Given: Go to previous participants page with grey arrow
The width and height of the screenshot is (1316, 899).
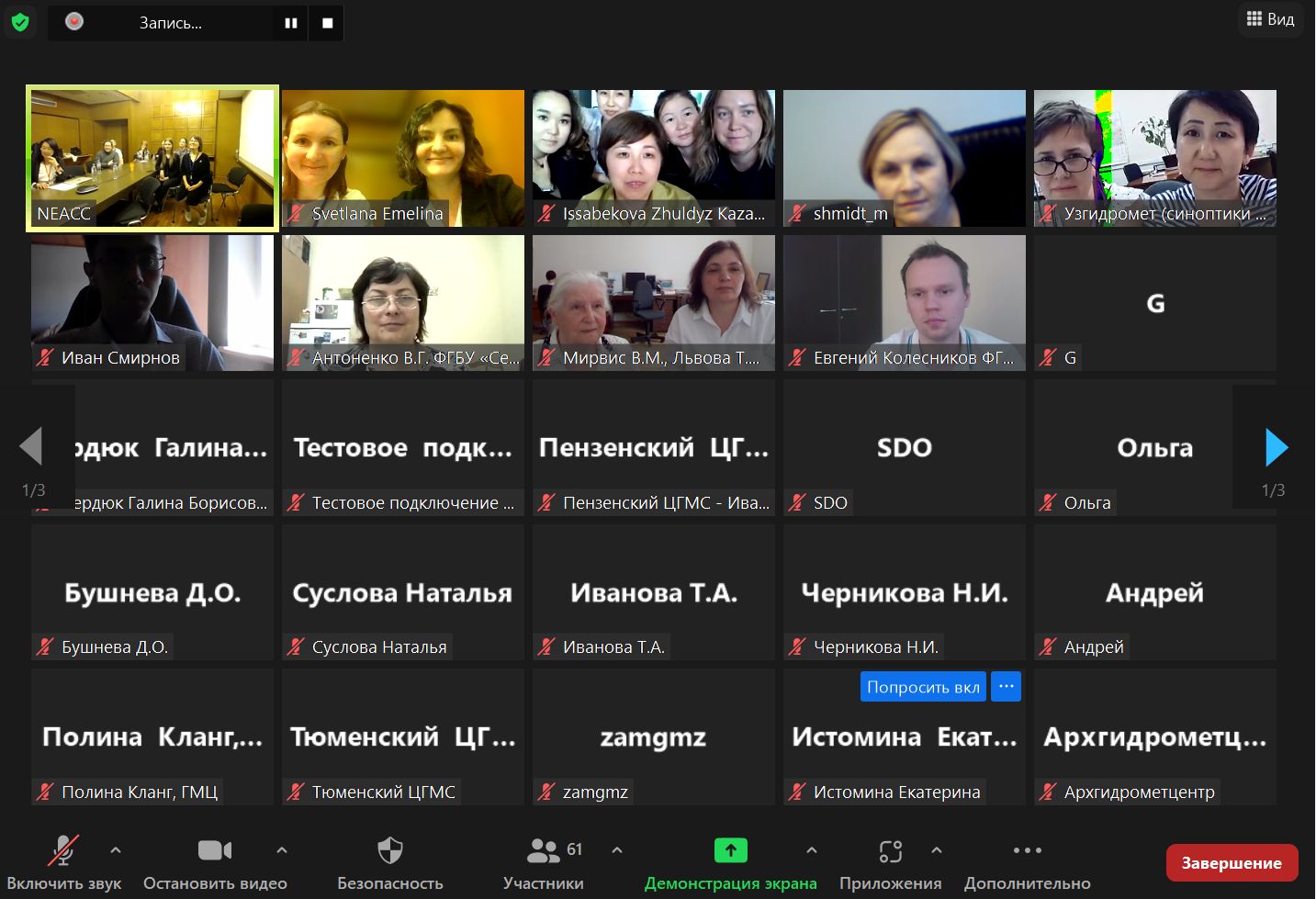Looking at the screenshot, I should (31, 447).
